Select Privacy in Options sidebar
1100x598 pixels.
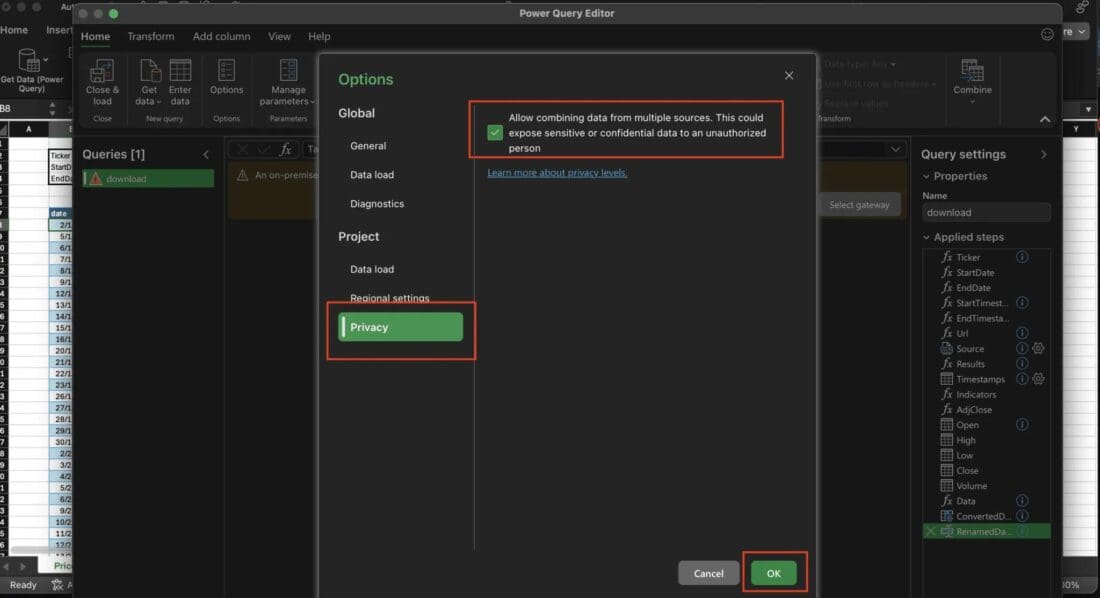[401, 327]
